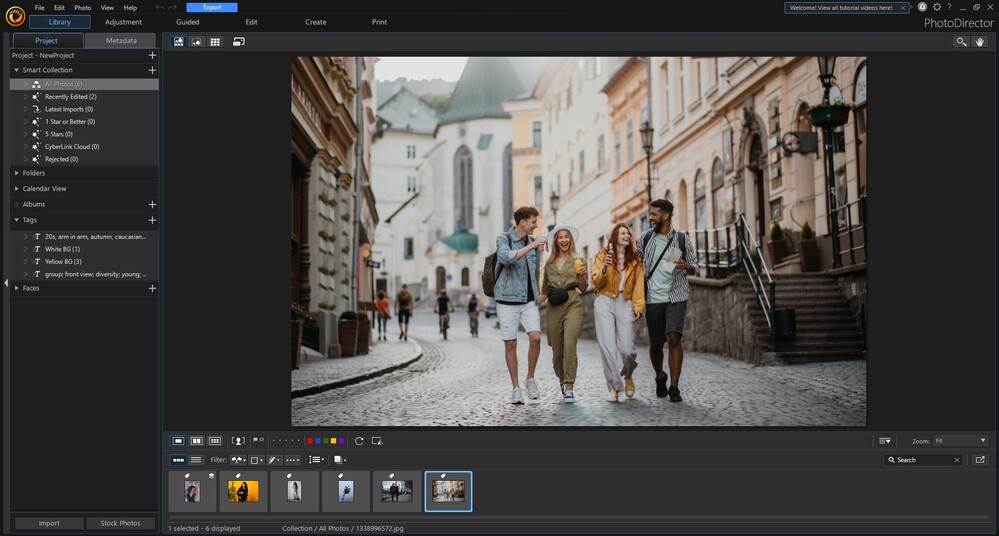The height and width of the screenshot is (536, 999).
Task: Open the Metadata tab
Action: pos(121,41)
